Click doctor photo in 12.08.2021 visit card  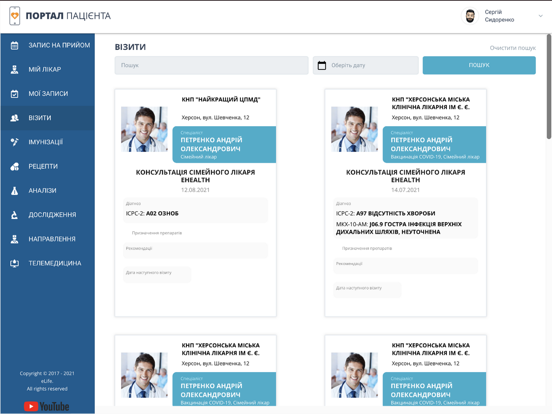point(144,129)
